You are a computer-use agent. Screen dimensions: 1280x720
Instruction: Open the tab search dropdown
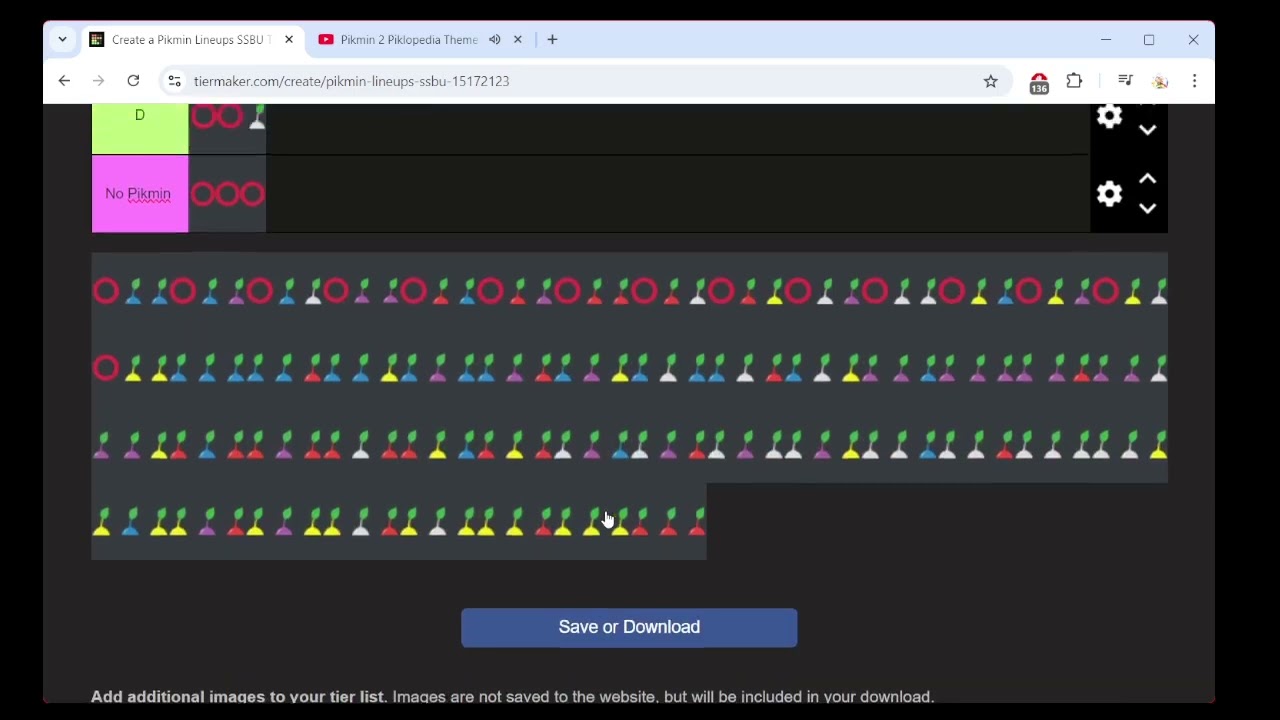[62, 40]
